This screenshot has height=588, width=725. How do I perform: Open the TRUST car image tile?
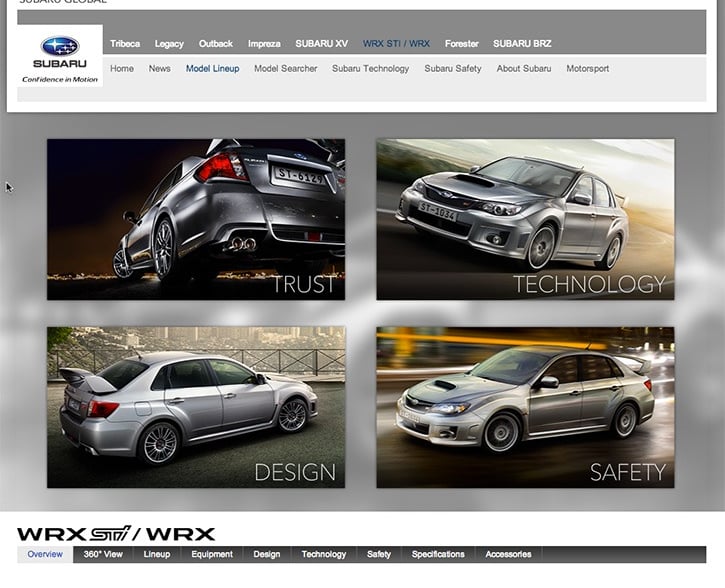[x=196, y=219]
